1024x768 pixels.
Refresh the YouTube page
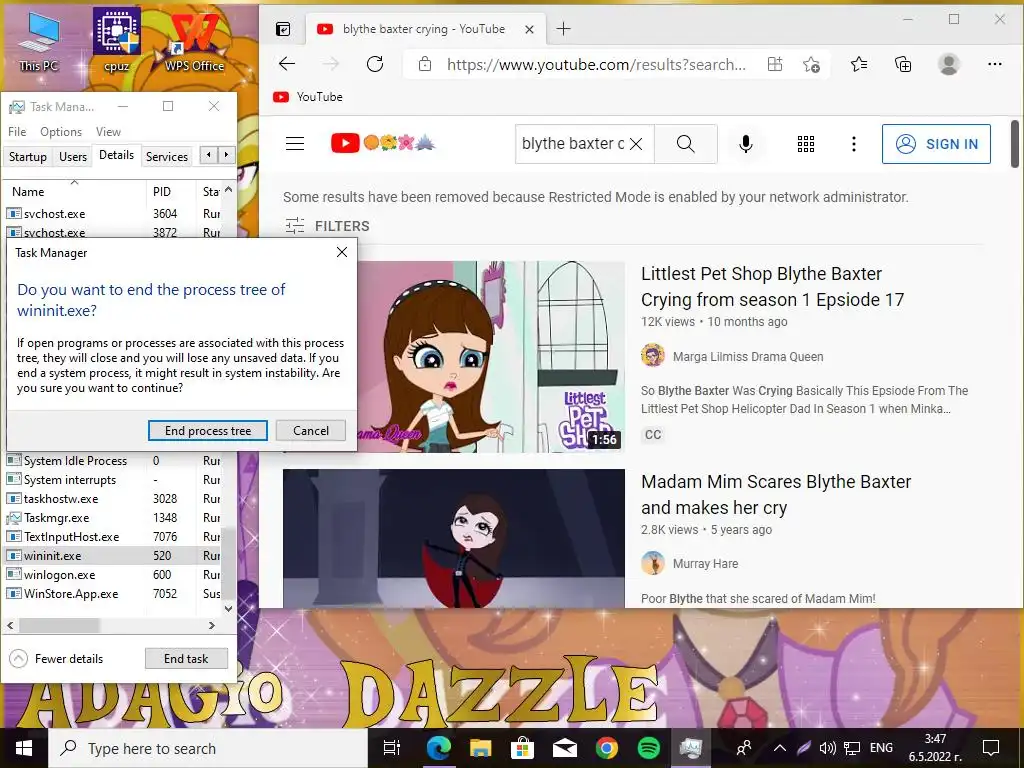[x=375, y=64]
